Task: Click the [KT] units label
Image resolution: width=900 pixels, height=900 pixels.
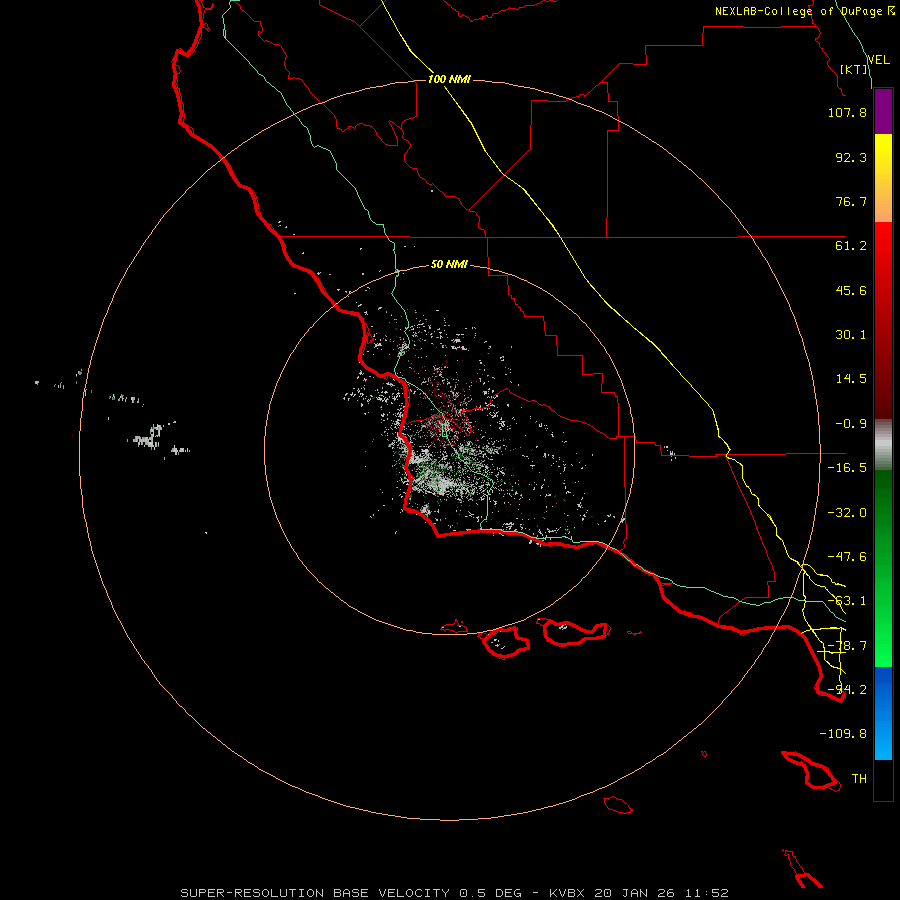Action: click(854, 69)
